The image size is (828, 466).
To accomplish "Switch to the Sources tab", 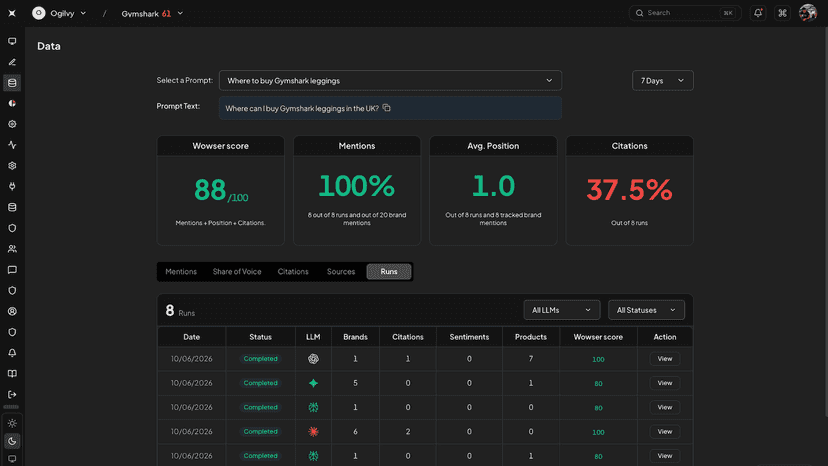I will click(341, 272).
